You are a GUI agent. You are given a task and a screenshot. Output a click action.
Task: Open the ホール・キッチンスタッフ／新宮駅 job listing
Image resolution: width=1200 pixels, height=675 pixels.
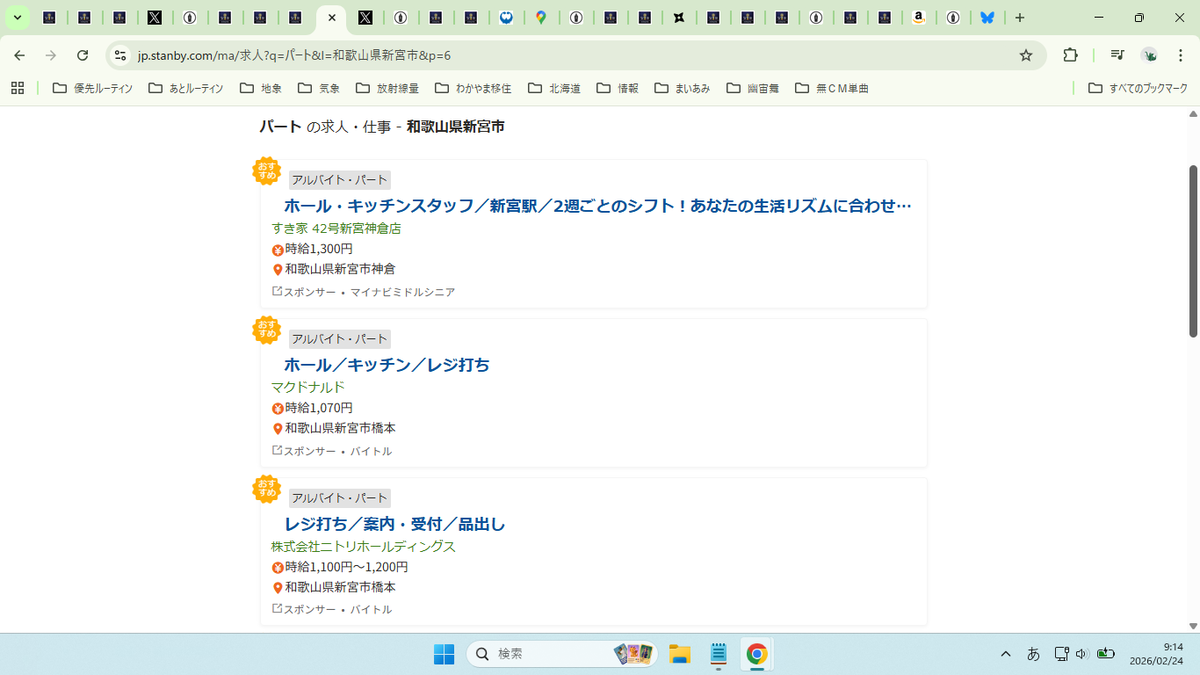tap(598, 206)
